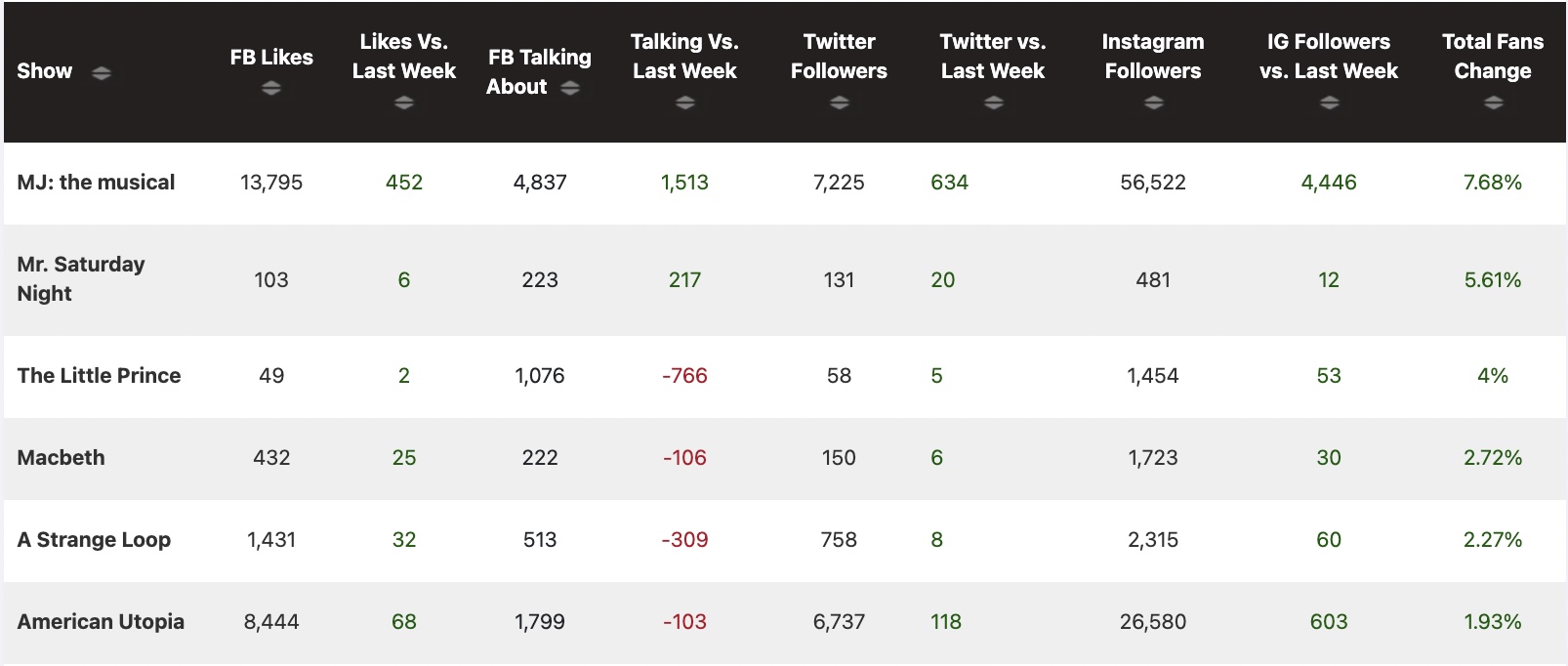Click the Macbeth show name
The height and width of the screenshot is (666, 1568).
61,458
